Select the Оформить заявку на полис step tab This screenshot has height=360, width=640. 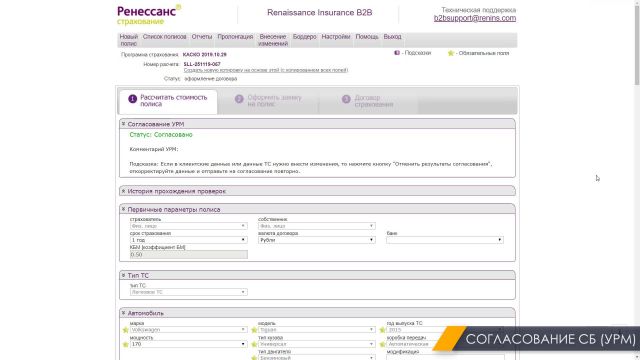coord(268,101)
